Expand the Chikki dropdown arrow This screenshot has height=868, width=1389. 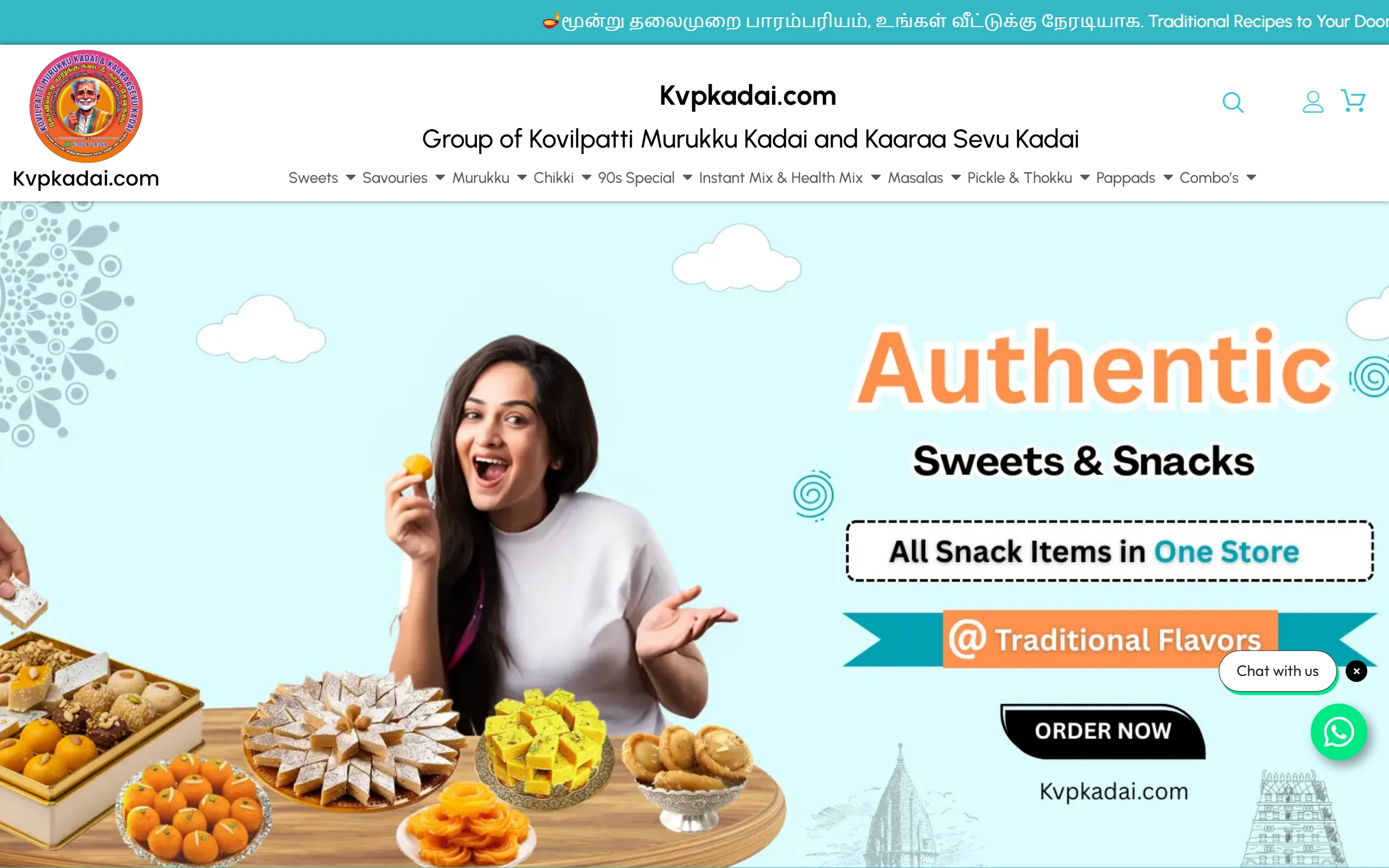(x=587, y=178)
